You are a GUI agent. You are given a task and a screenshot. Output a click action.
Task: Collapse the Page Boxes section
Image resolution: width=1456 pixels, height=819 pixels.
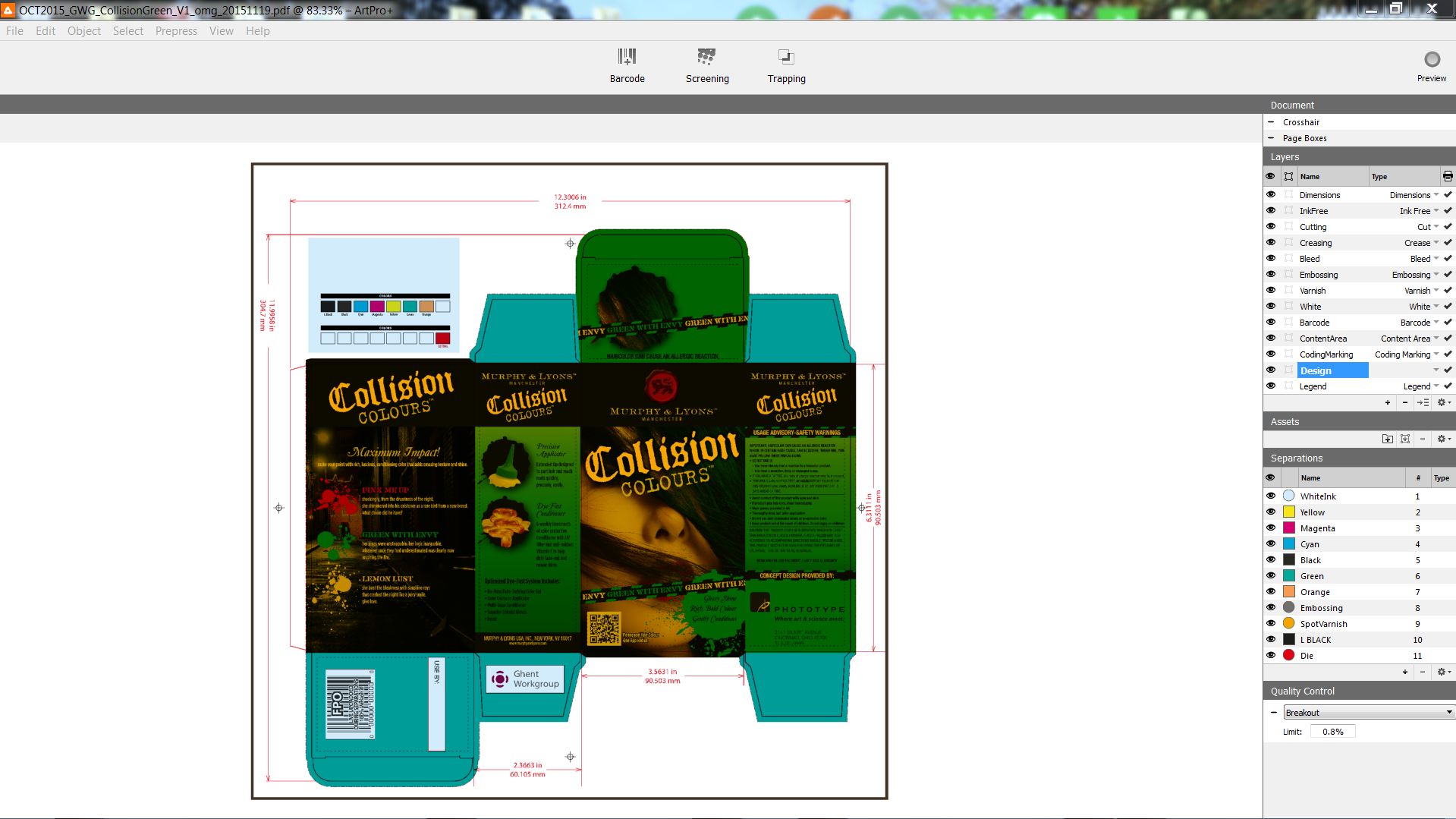(x=1271, y=137)
